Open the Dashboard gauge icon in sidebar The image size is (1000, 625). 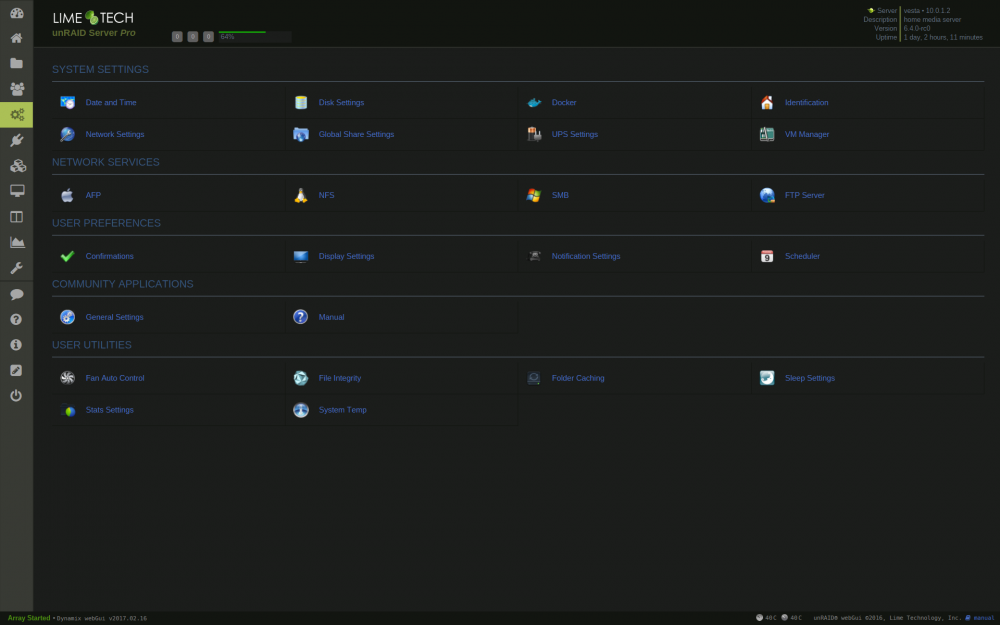[17, 13]
